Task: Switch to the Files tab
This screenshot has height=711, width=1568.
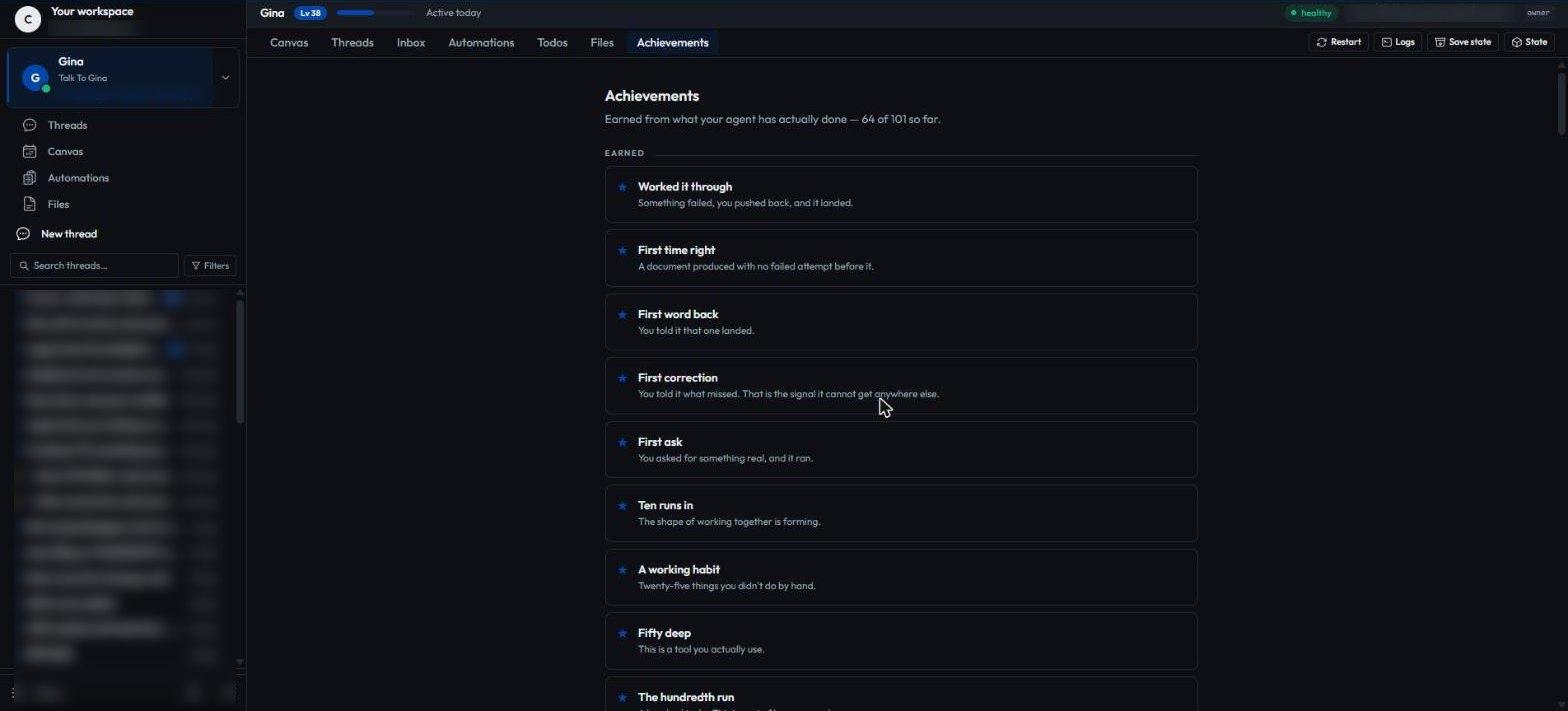Action: (x=602, y=43)
